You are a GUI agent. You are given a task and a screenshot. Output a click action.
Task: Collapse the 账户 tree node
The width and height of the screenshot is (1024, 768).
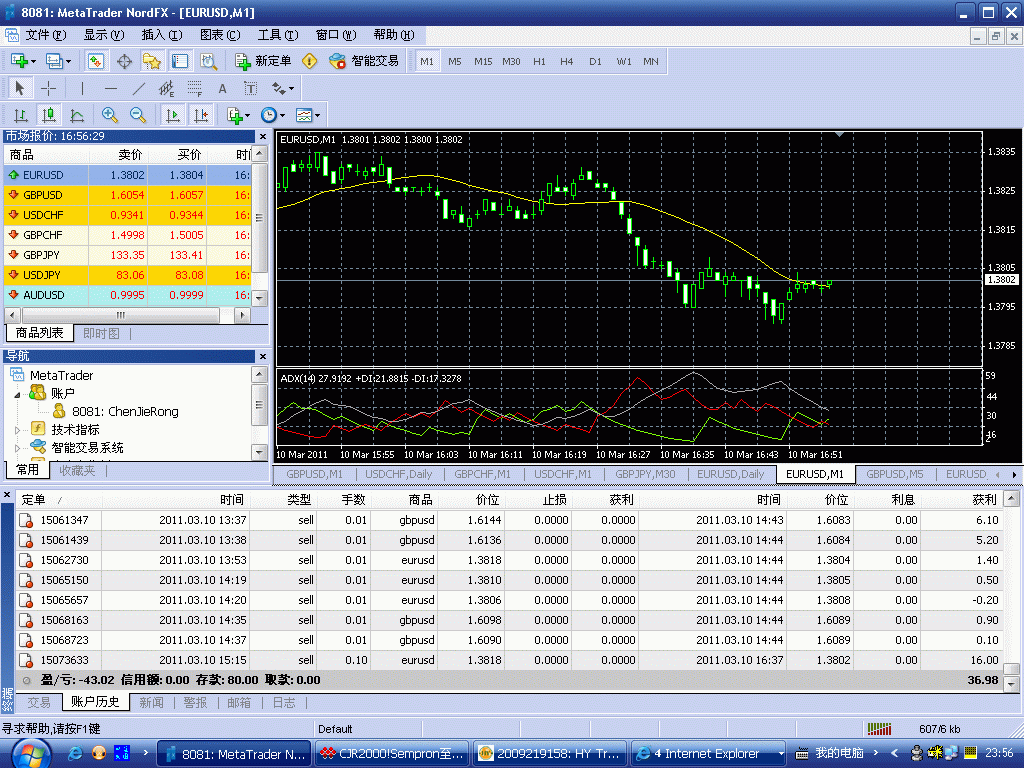coord(17,394)
